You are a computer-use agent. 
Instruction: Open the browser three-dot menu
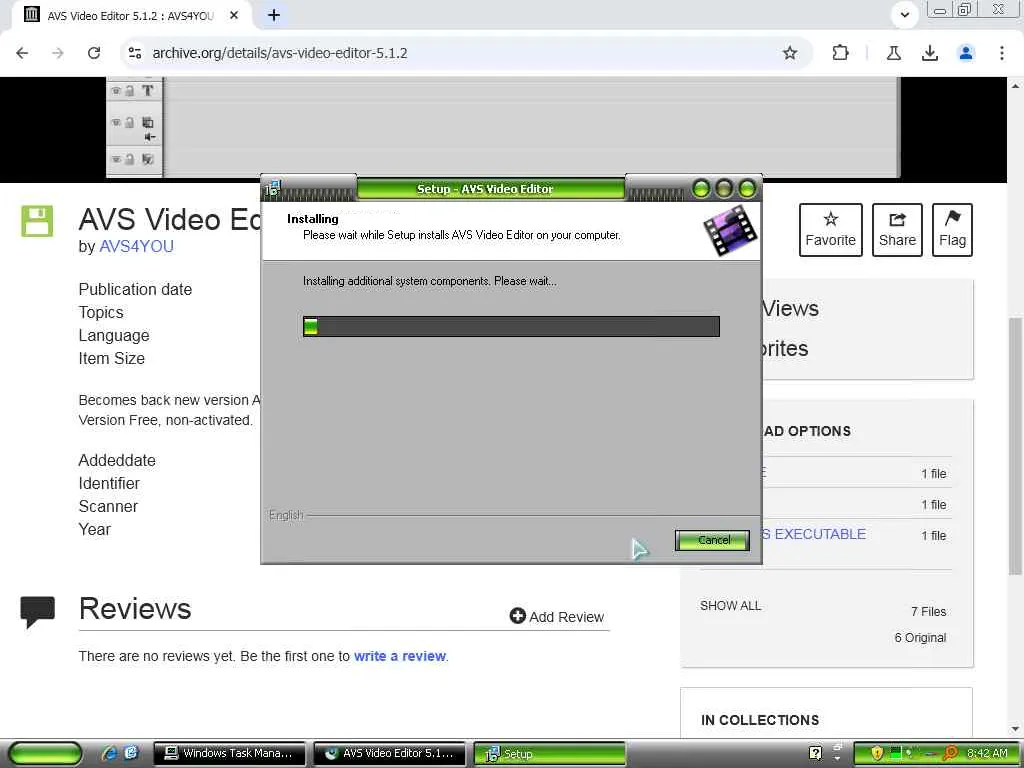coord(1002,53)
